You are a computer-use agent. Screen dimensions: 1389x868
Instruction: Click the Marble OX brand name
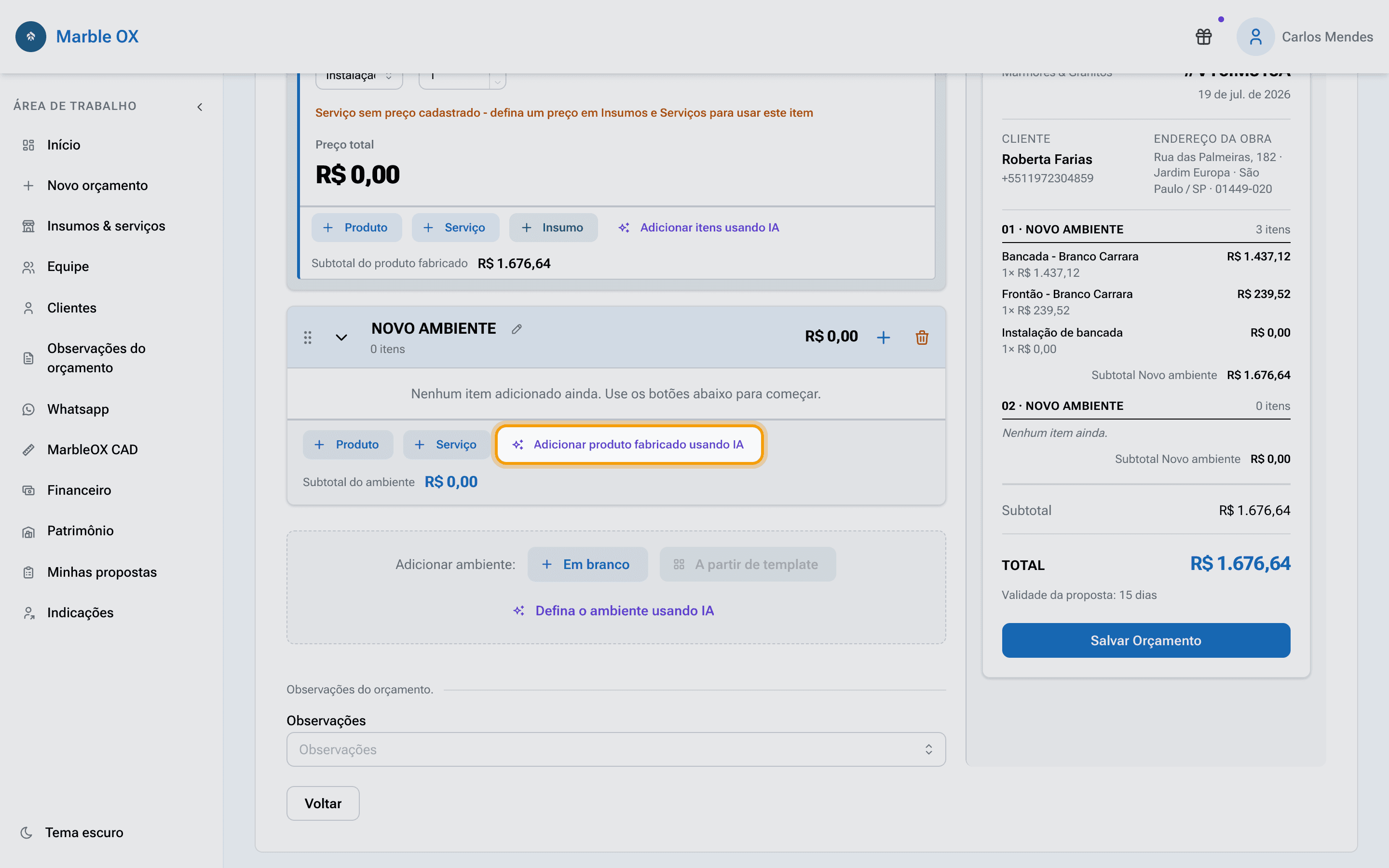click(97, 36)
